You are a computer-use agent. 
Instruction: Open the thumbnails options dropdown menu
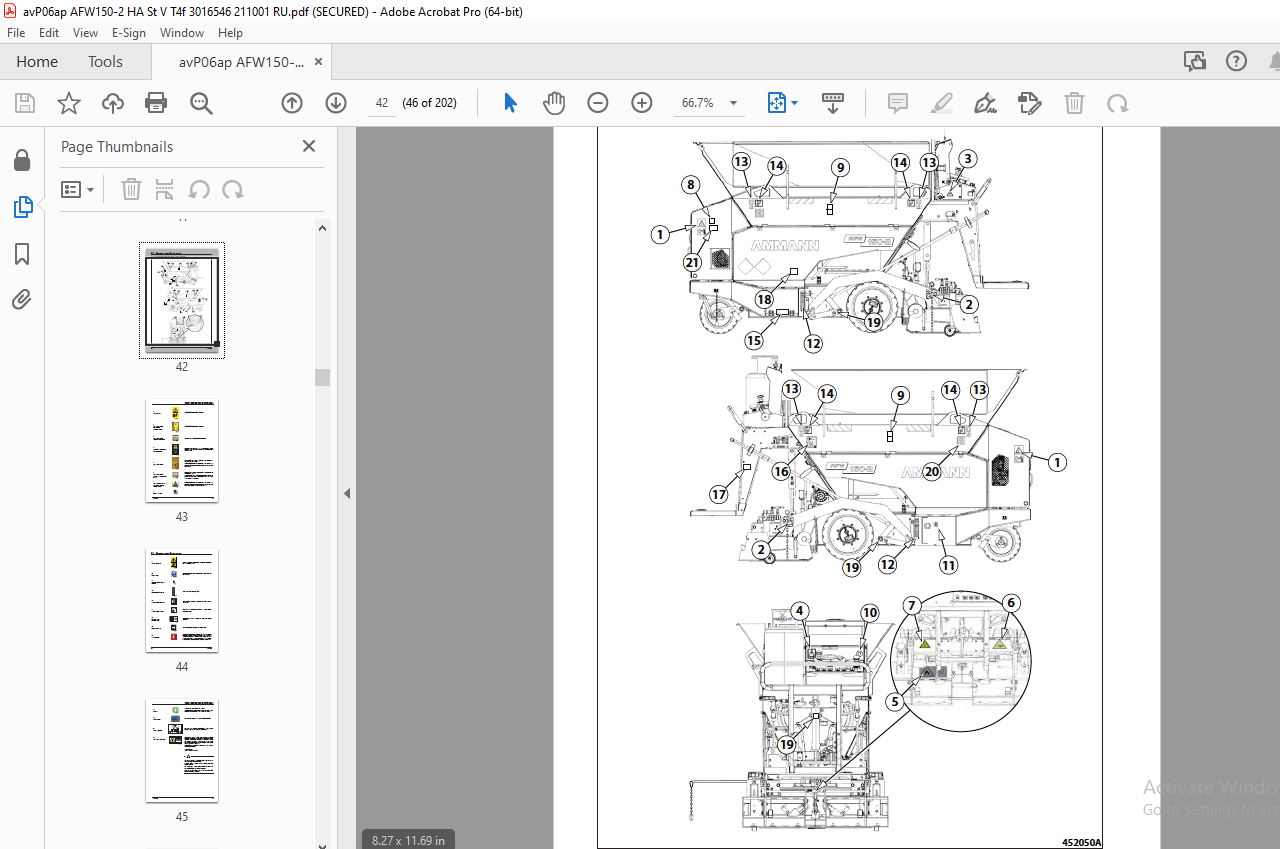click(x=78, y=189)
